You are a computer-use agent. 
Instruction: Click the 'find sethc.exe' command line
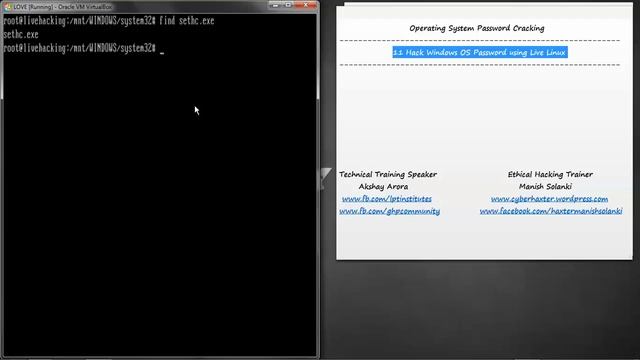109,21
